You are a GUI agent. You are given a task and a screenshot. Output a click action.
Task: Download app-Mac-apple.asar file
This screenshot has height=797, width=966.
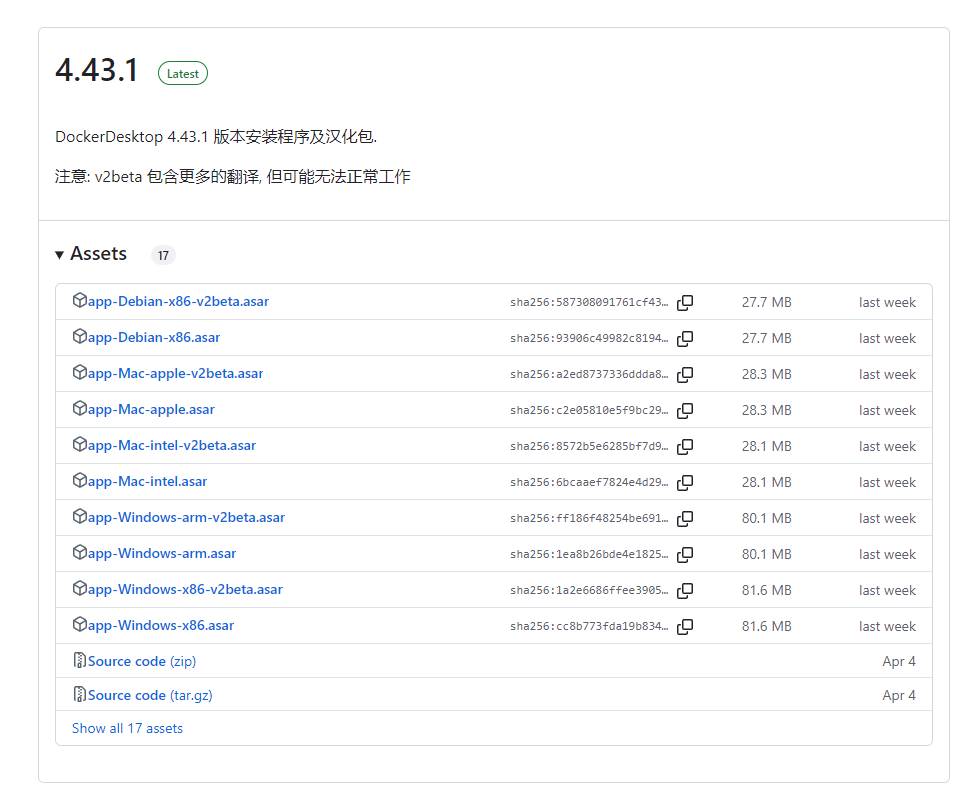point(151,409)
